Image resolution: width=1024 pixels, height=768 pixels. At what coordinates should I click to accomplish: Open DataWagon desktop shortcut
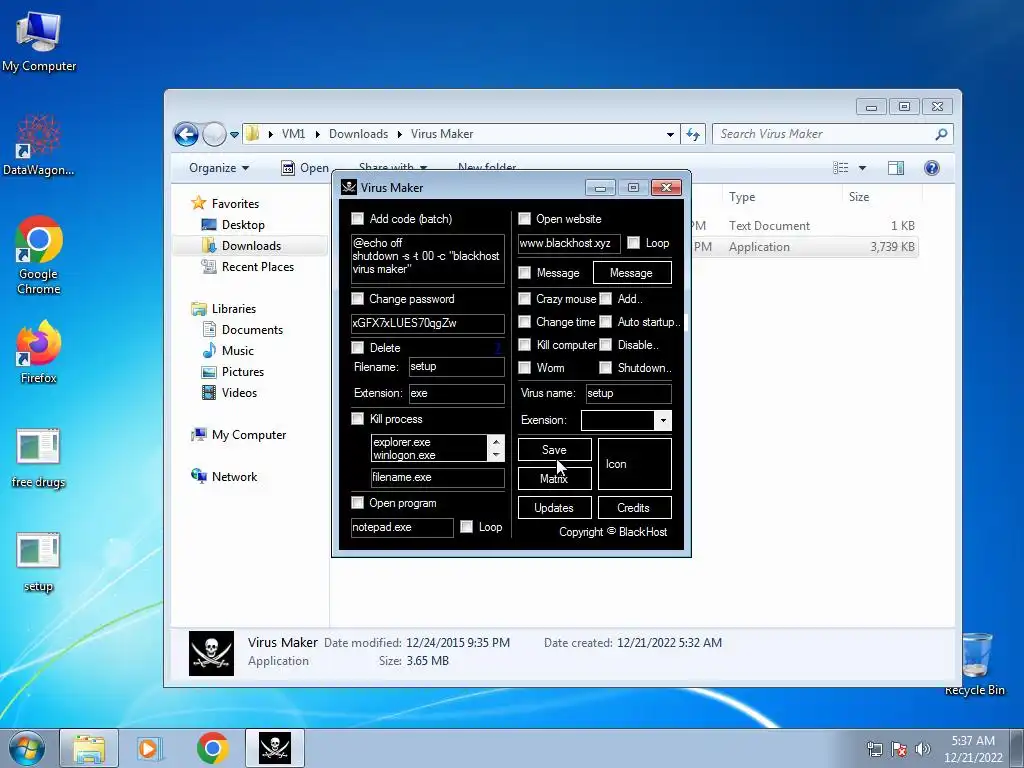(x=39, y=145)
